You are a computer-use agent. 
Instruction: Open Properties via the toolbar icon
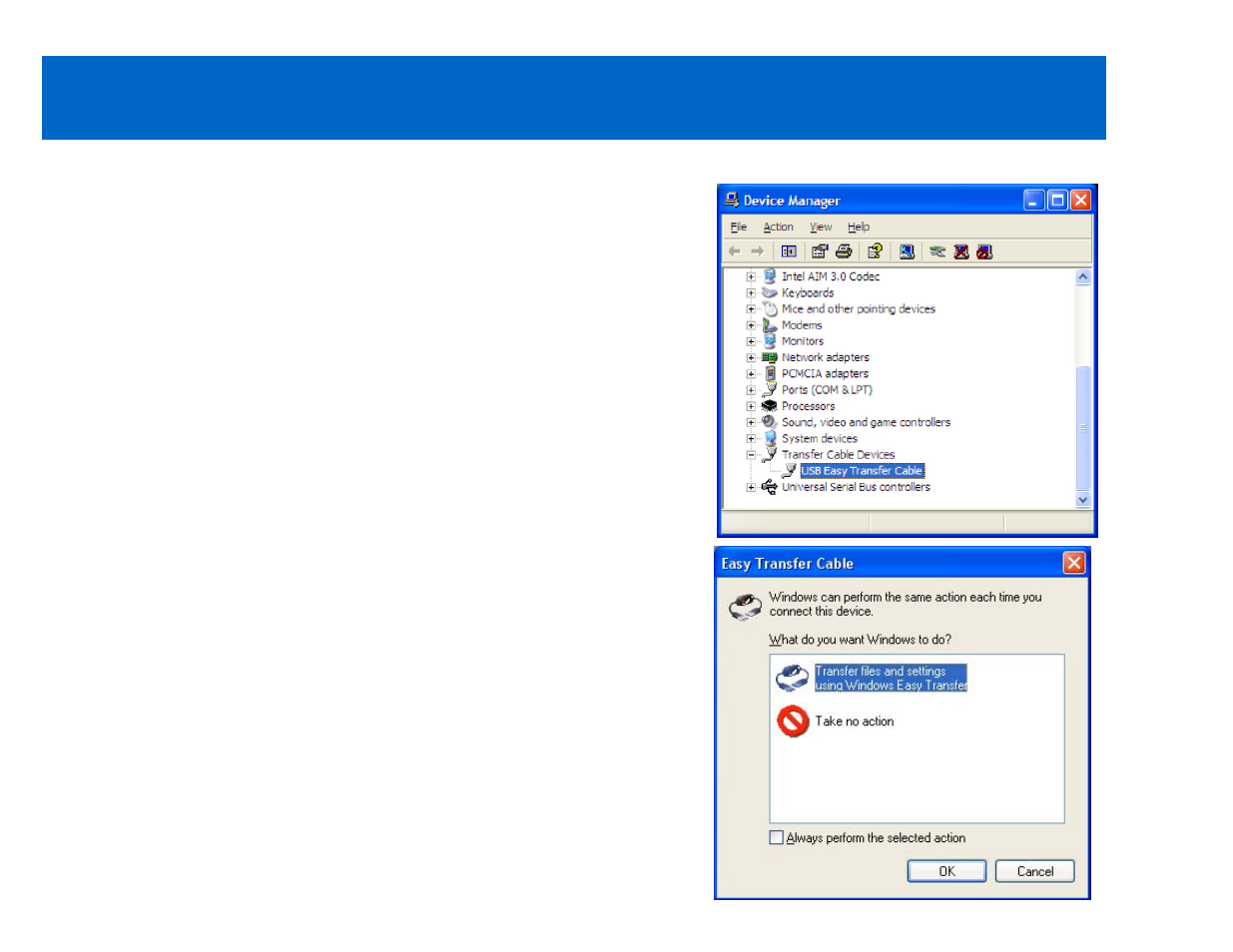coord(820,251)
